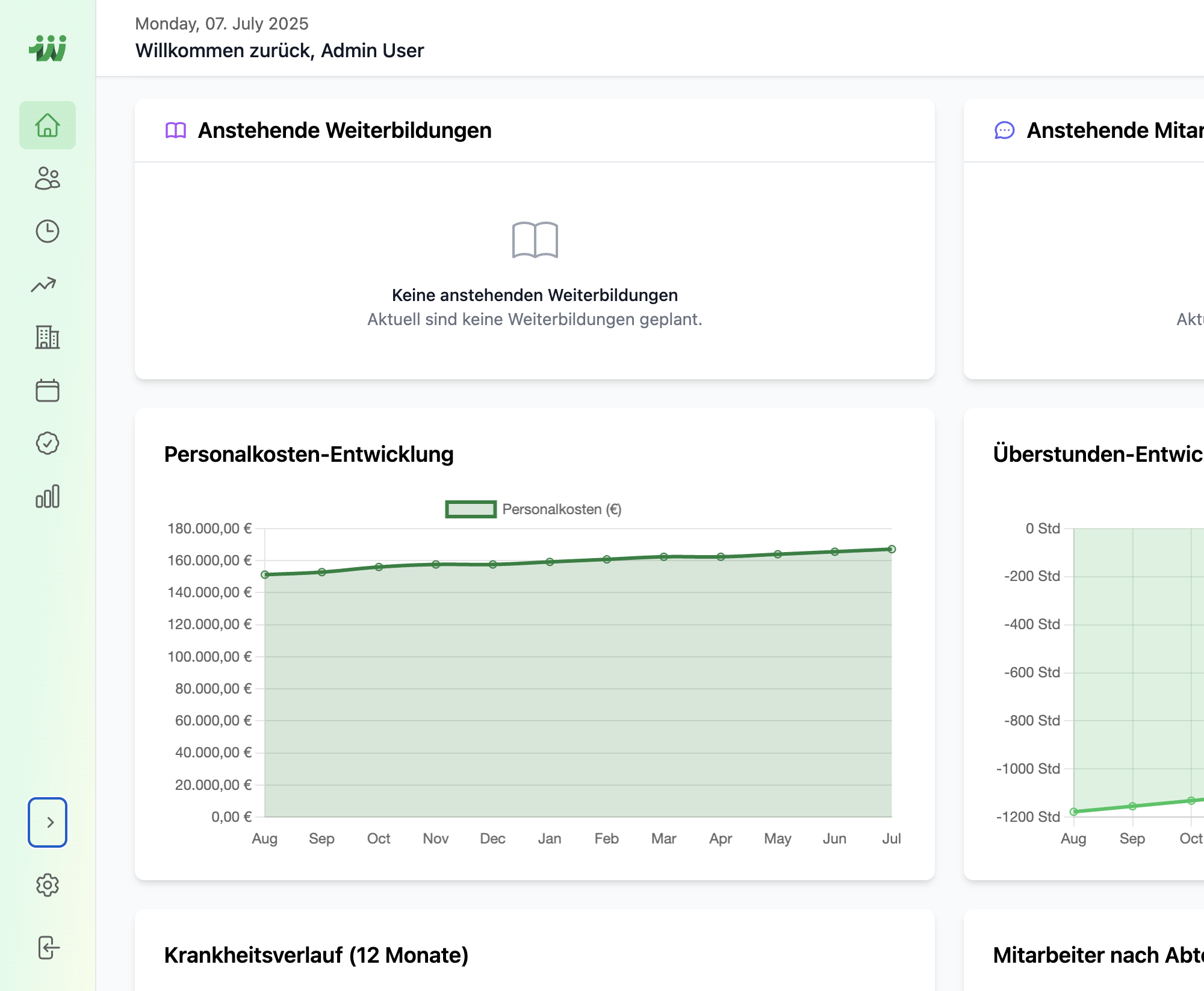
Task: Open the book icon next to Anstehende Weiterbildungen
Action: (x=176, y=130)
